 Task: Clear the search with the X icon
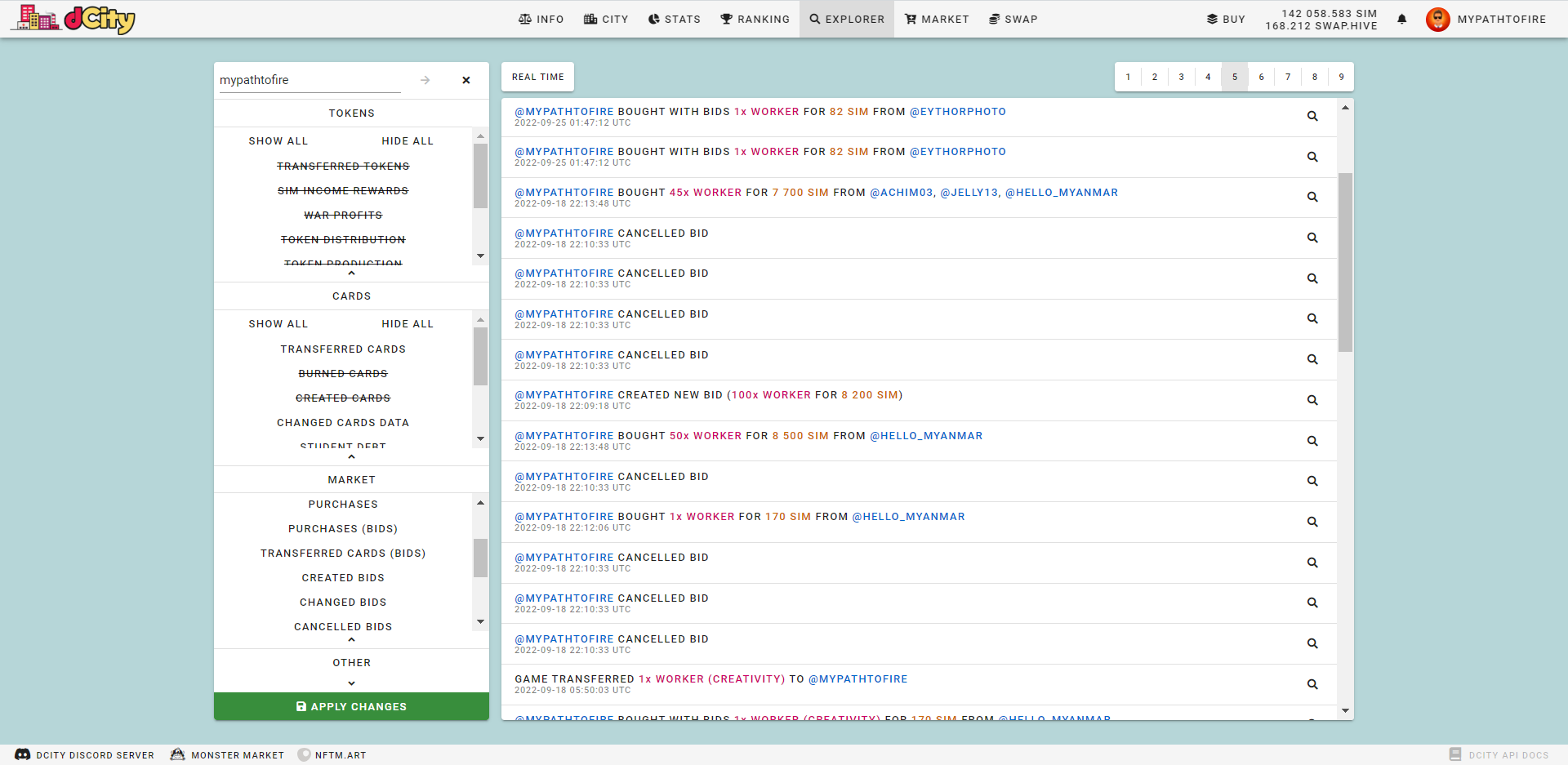pos(466,80)
